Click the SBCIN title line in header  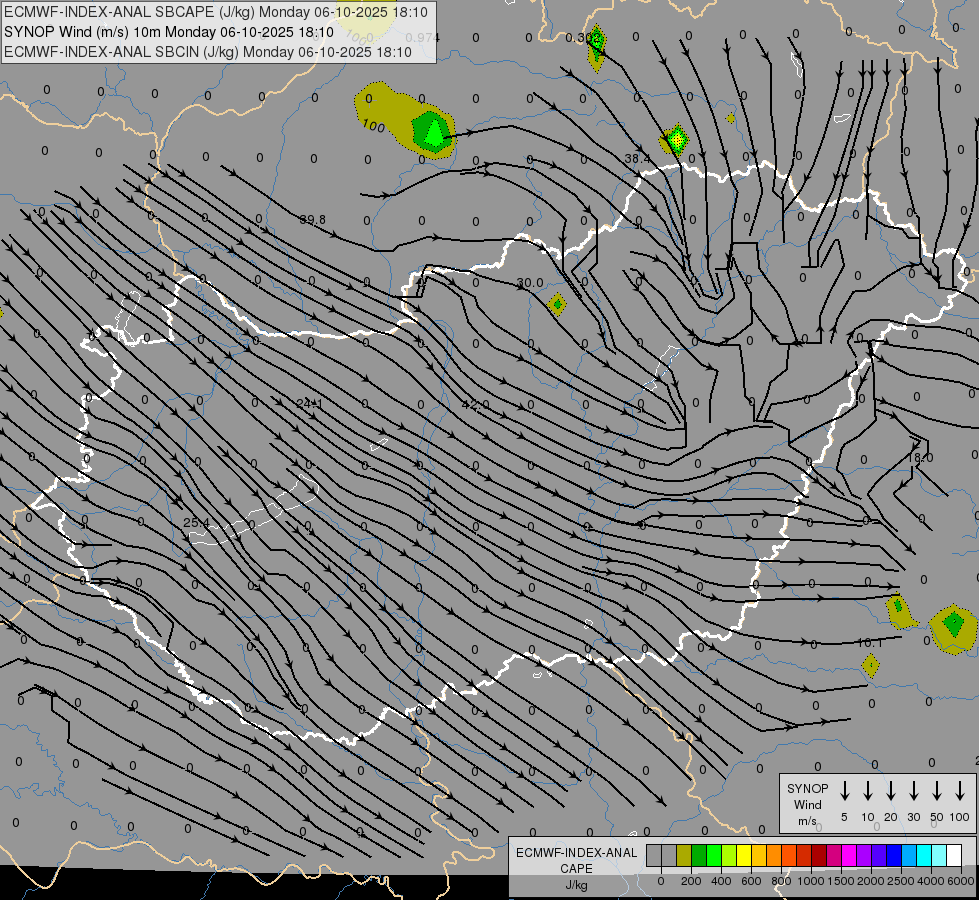coord(208,52)
